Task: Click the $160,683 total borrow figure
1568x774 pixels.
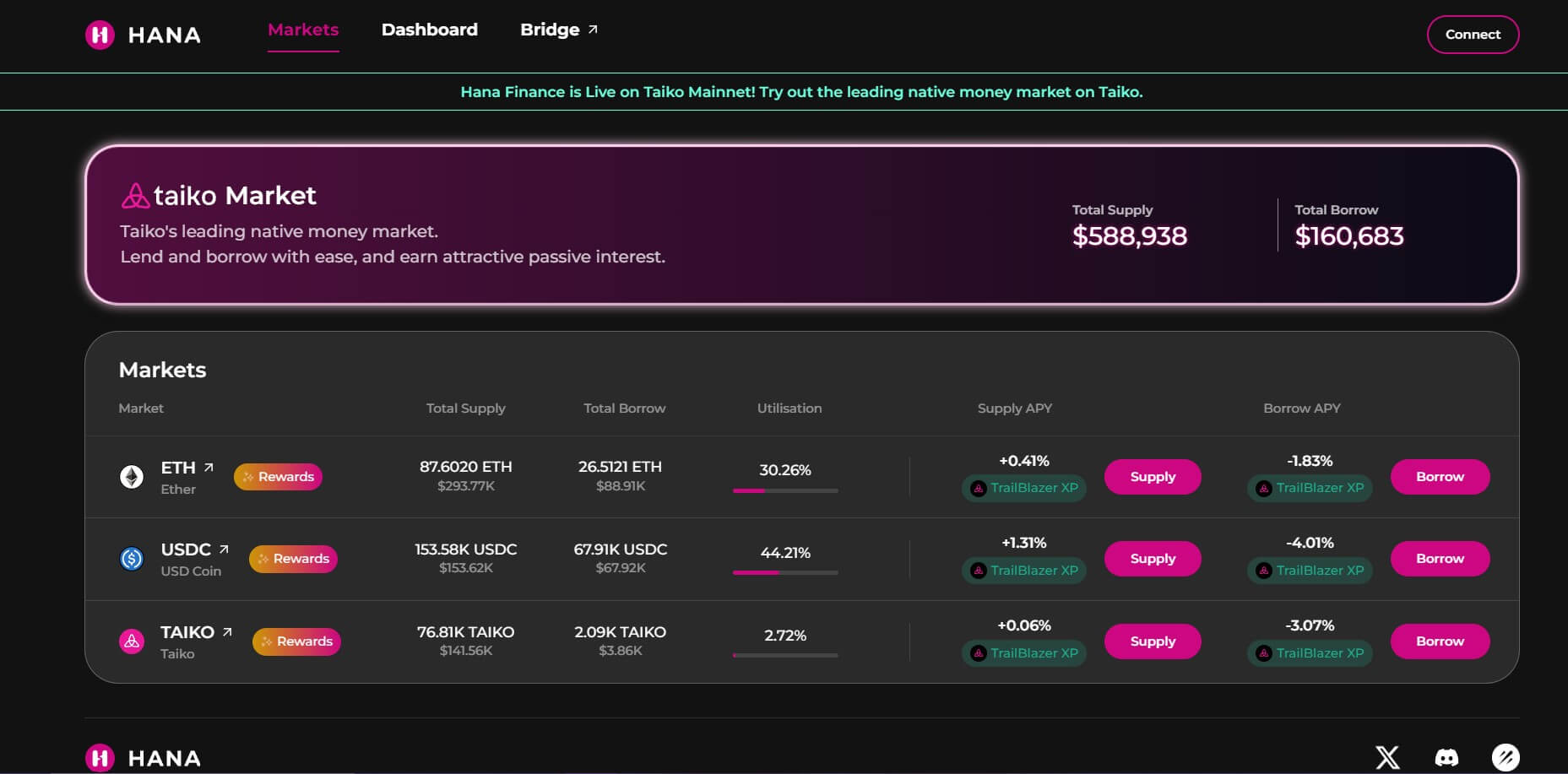Action: (1349, 236)
